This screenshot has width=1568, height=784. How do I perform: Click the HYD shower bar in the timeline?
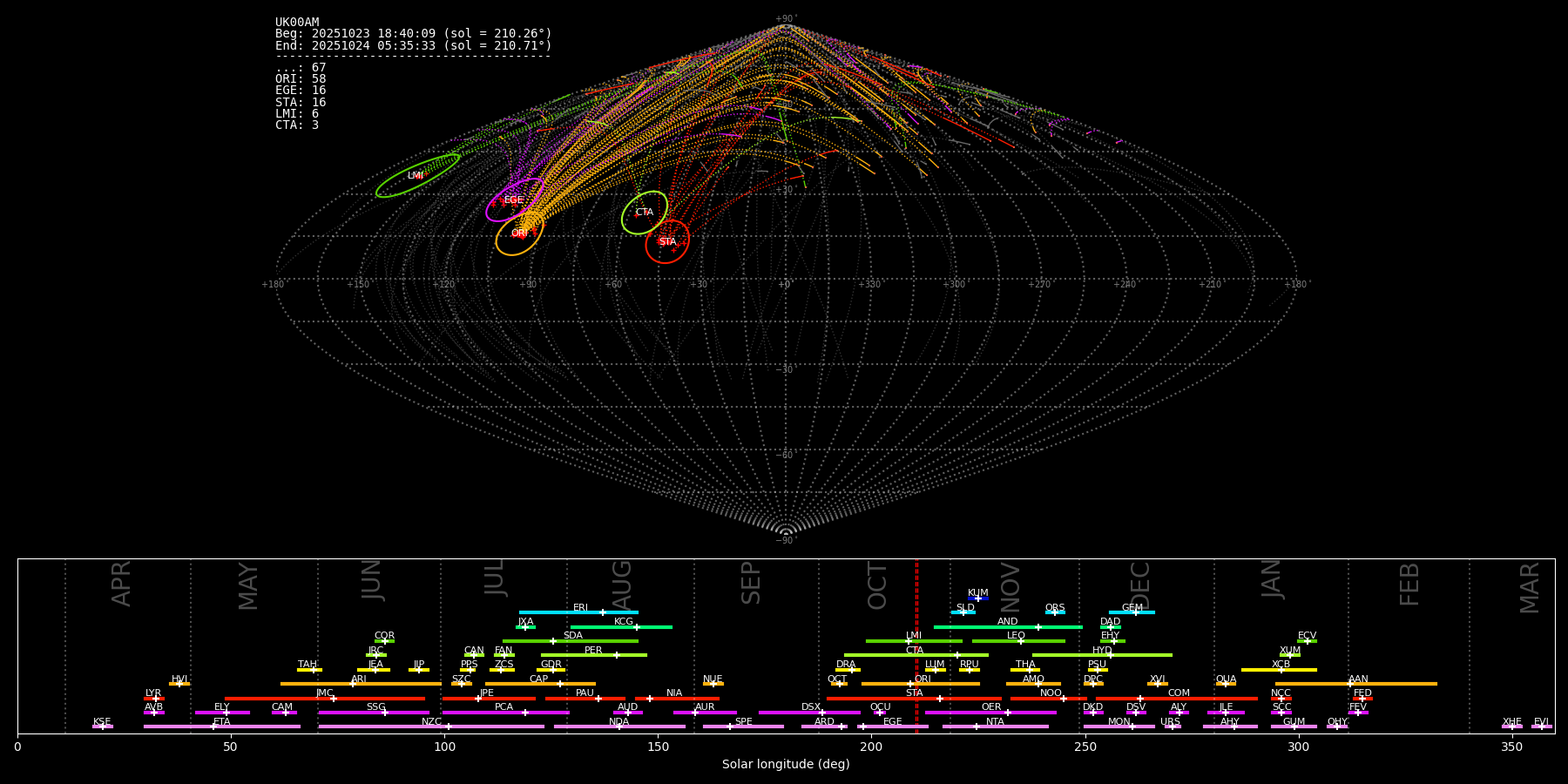[1102, 655]
